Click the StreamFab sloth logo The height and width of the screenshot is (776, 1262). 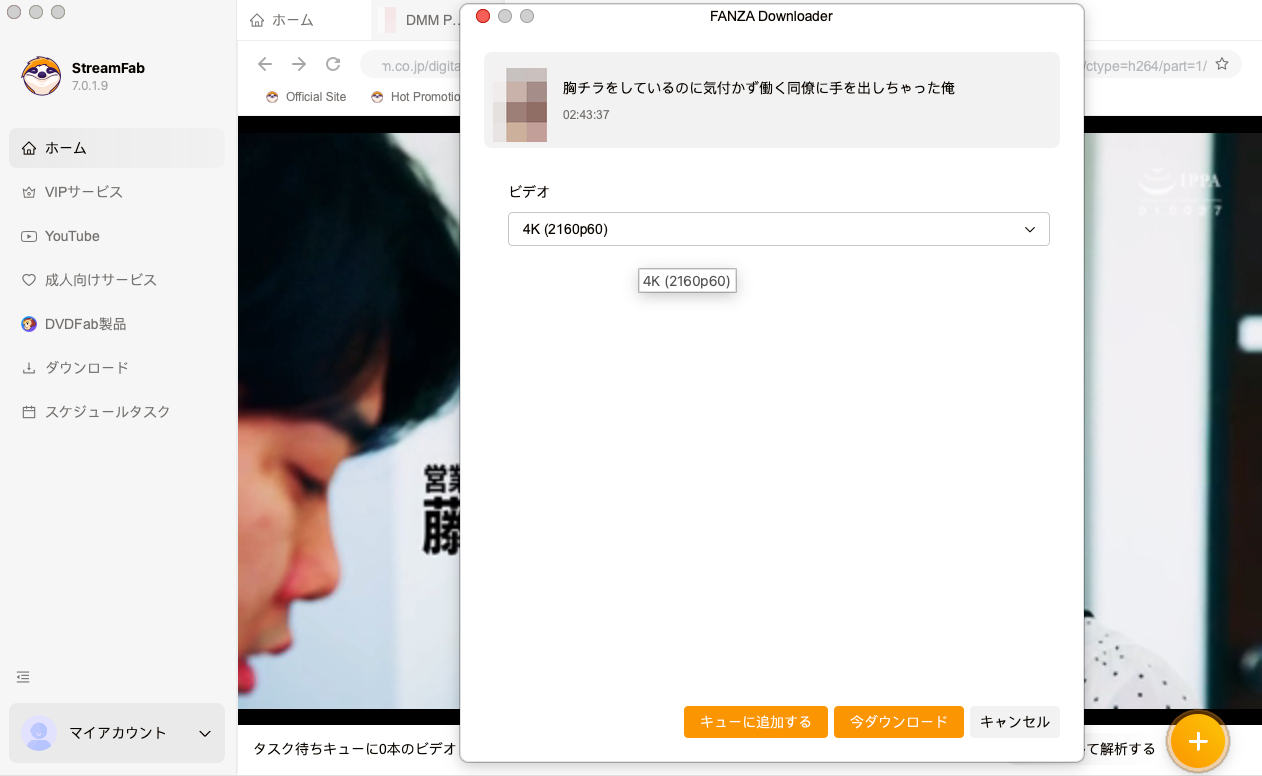tap(41, 76)
